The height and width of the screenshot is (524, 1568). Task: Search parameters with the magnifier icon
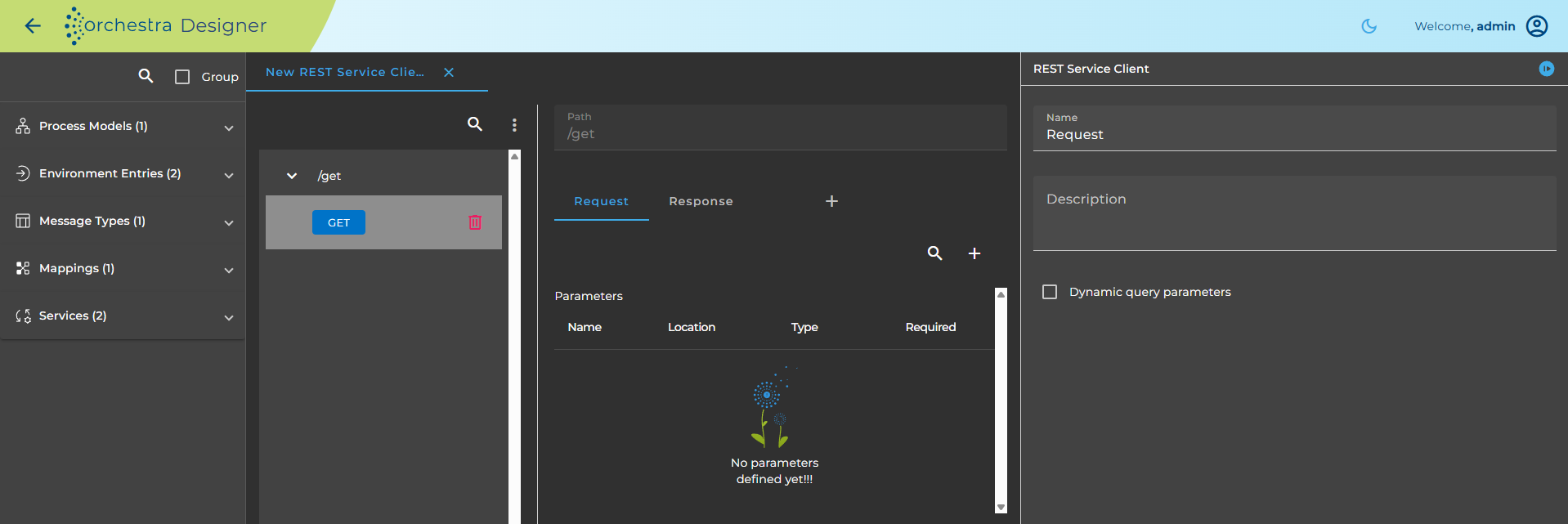934,253
